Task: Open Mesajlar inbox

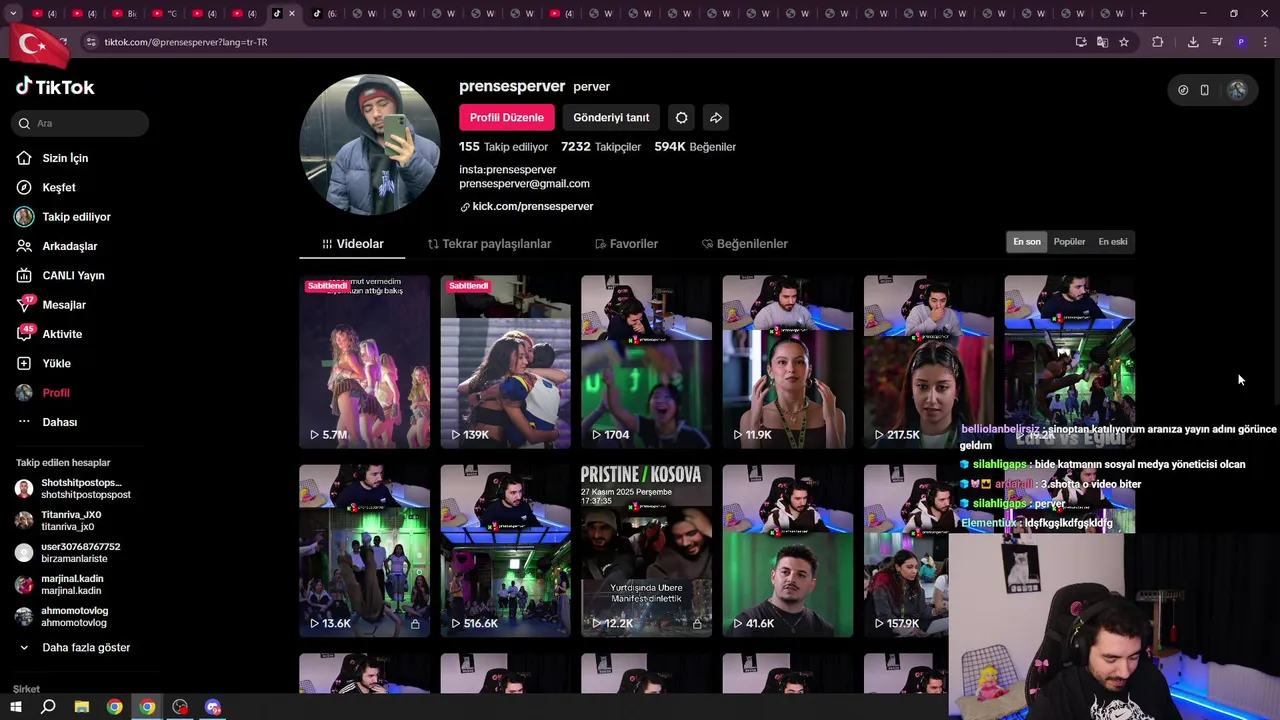Action: click(x=64, y=305)
